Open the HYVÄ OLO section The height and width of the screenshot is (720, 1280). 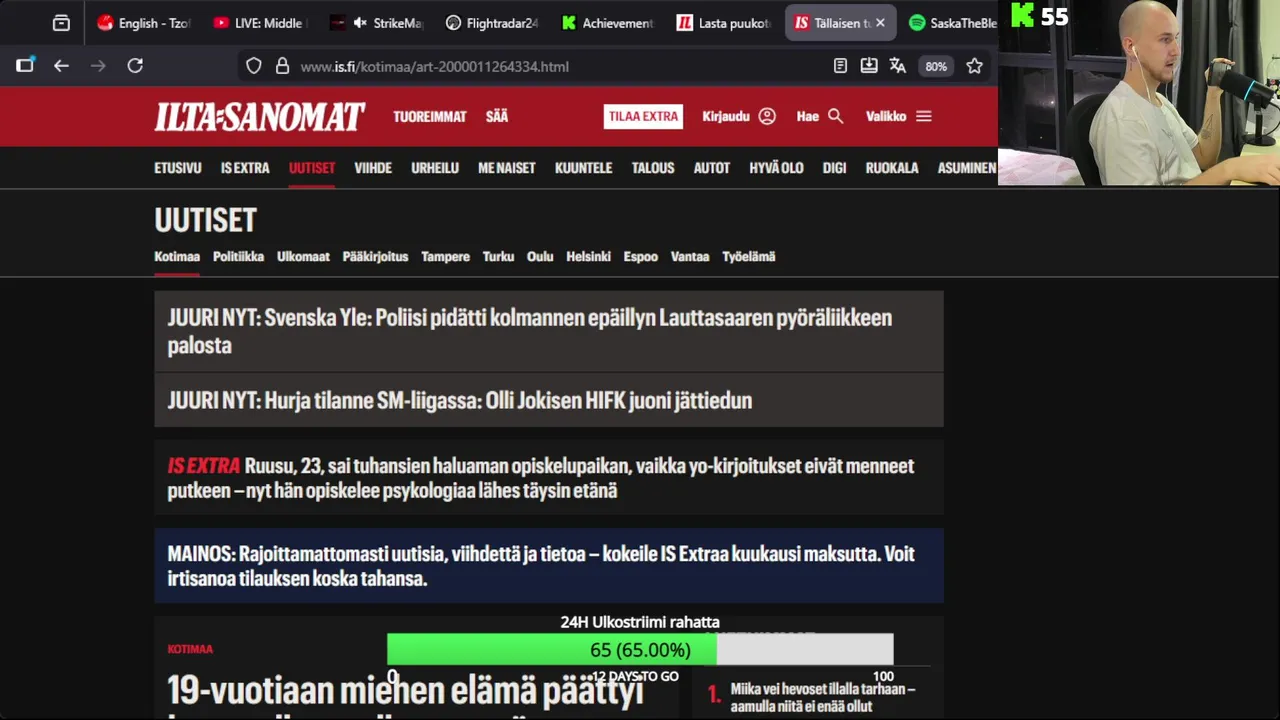[x=776, y=168]
